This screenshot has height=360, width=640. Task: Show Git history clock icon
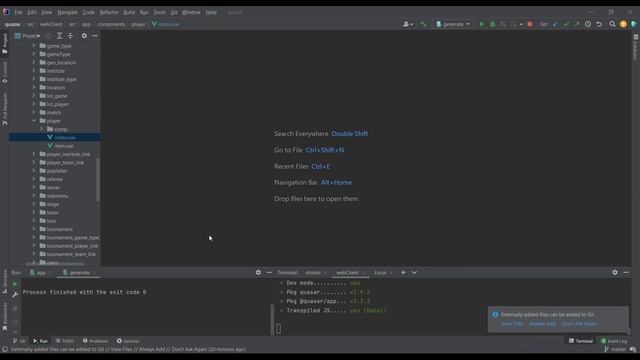[588, 24]
